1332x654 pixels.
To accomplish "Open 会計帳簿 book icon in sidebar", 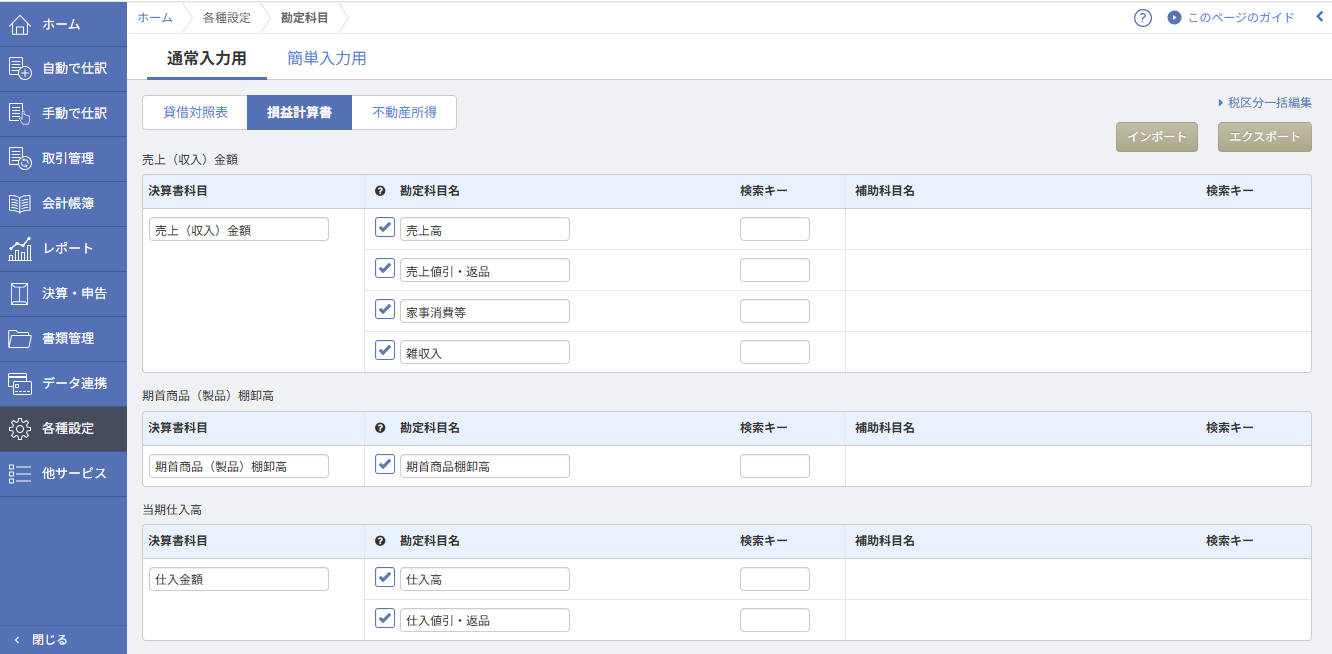I will (x=20, y=204).
